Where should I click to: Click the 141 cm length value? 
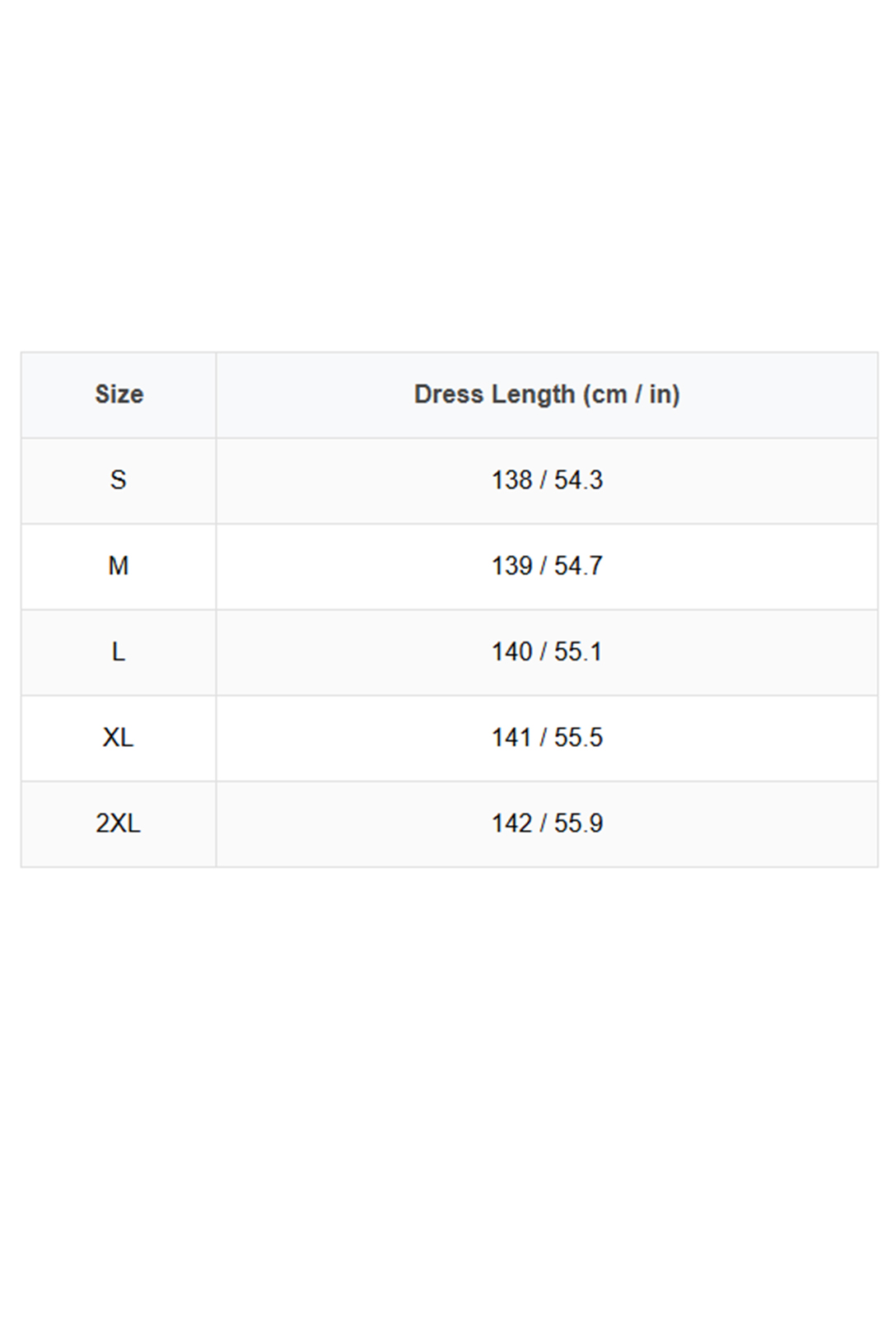(511, 738)
